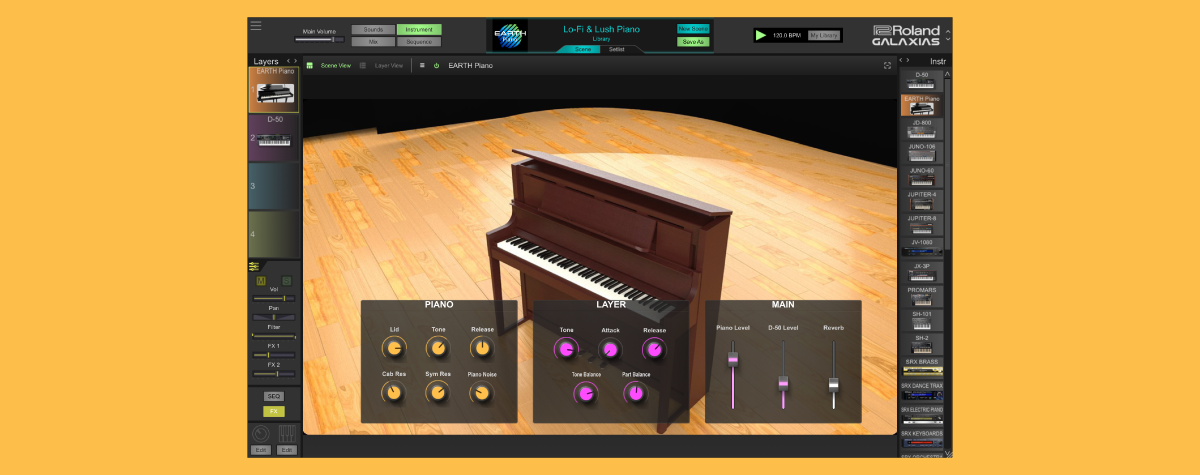This screenshot has width=1200, height=475.
Task: Select the JUPITER-8 instrument icon
Action: [x=921, y=224]
